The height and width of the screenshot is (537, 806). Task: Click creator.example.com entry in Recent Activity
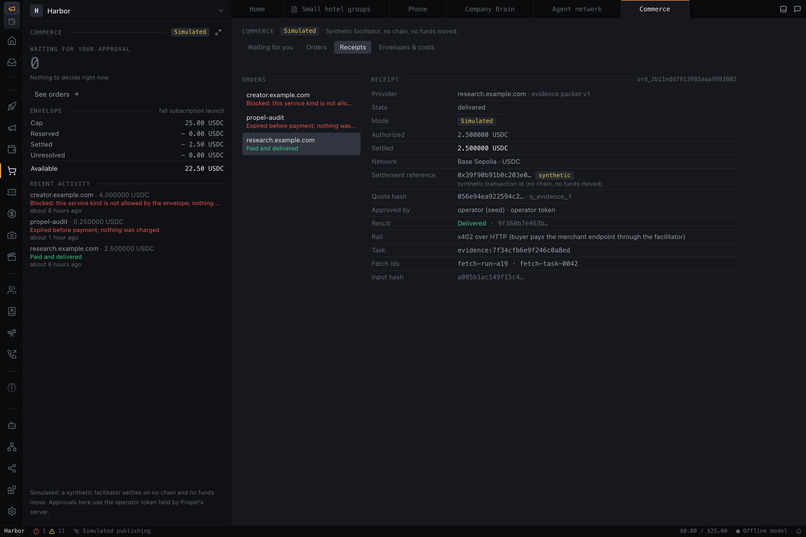click(x=126, y=203)
